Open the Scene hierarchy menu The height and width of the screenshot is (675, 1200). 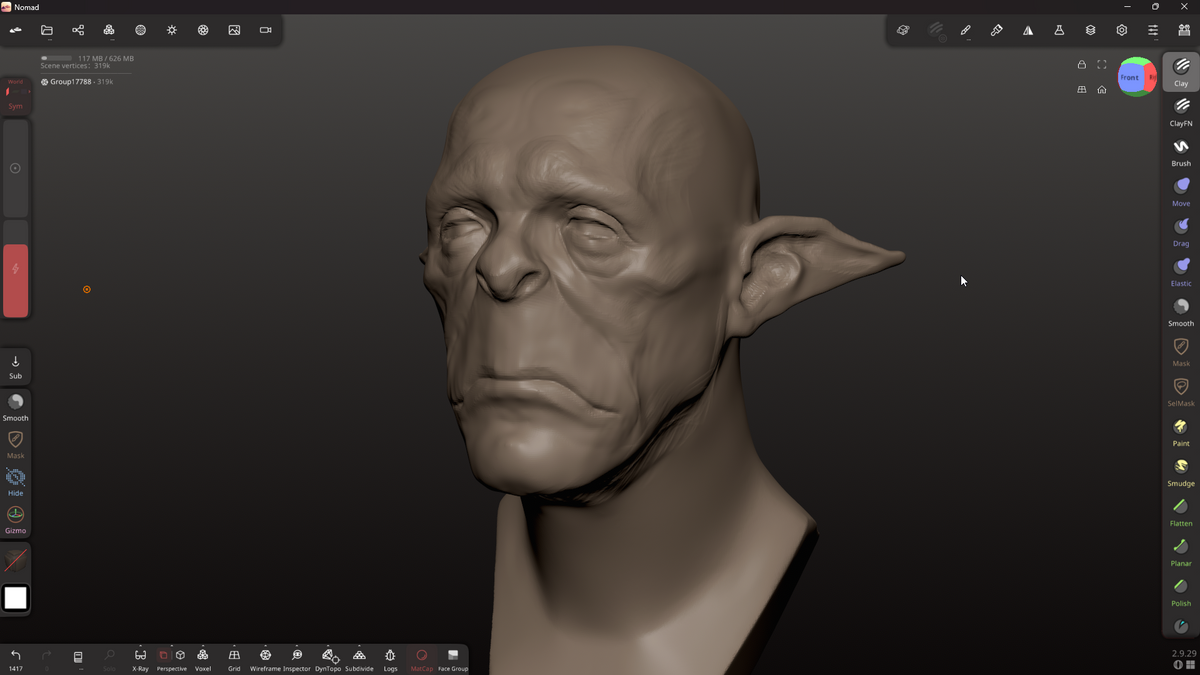[x=78, y=30]
